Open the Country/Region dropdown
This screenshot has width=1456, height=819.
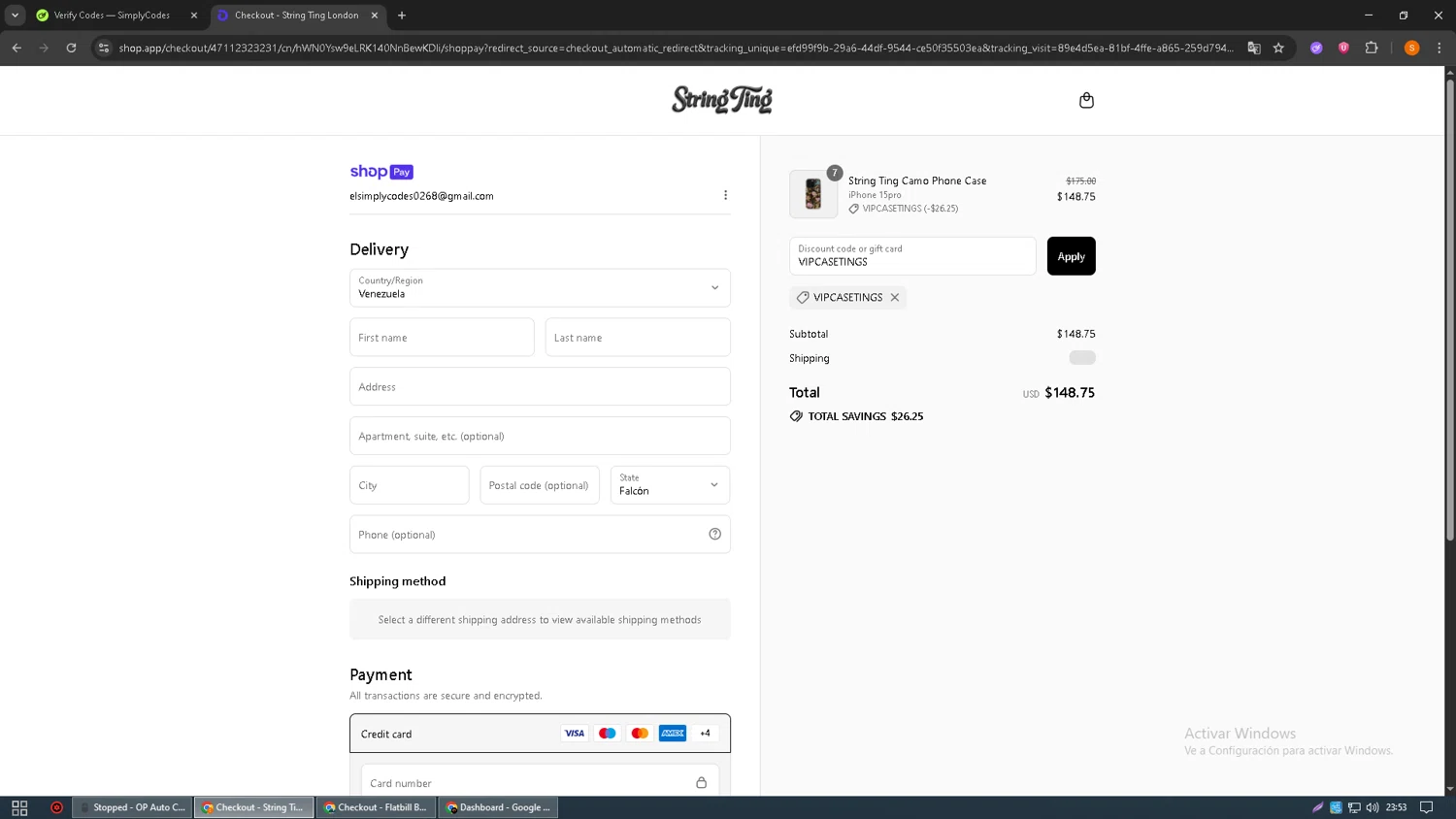(x=540, y=287)
